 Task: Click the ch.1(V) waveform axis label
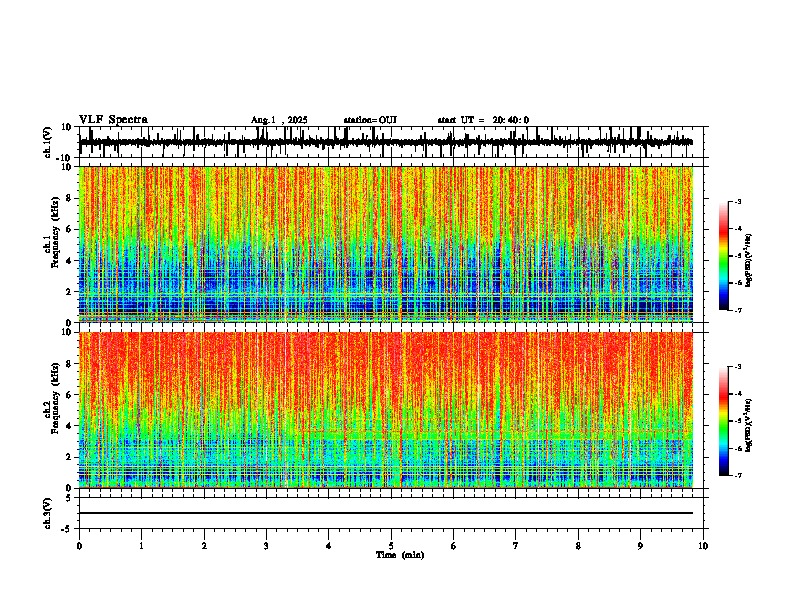click(x=48, y=142)
